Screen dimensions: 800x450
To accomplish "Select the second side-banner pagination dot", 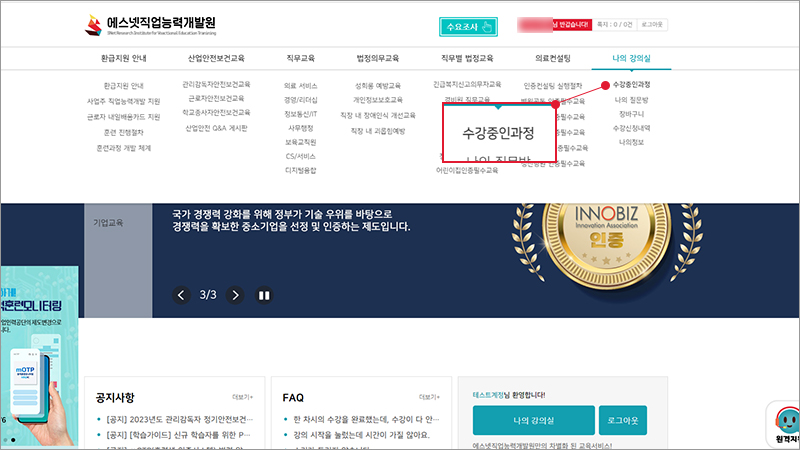I will coord(13,439).
